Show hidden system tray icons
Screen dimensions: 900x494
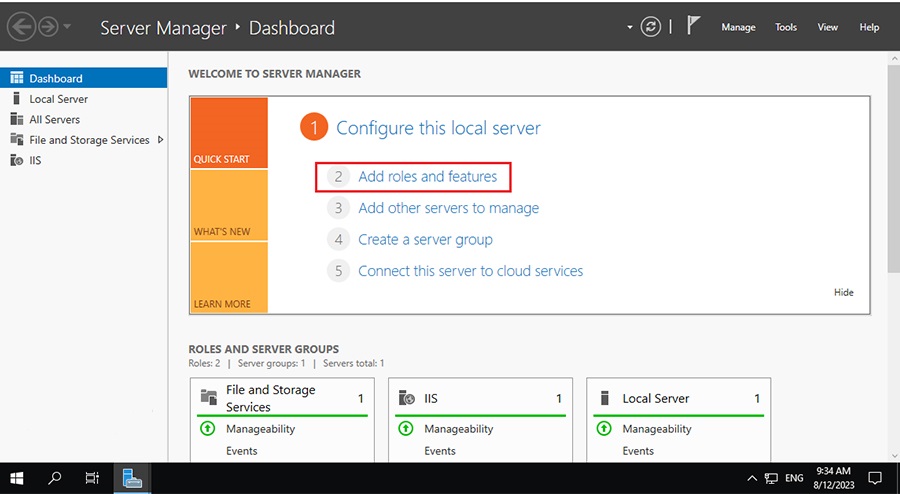[x=752, y=479]
